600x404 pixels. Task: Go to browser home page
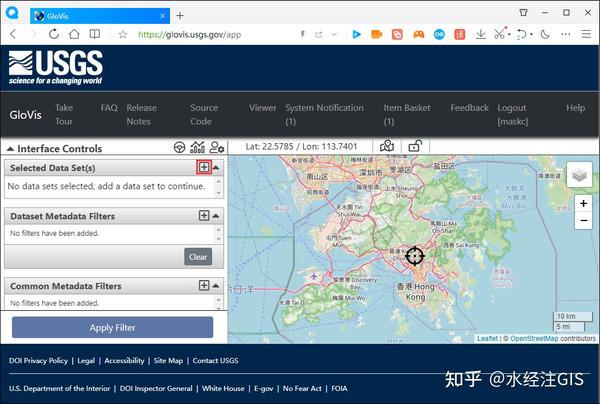click(x=74, y=34)
